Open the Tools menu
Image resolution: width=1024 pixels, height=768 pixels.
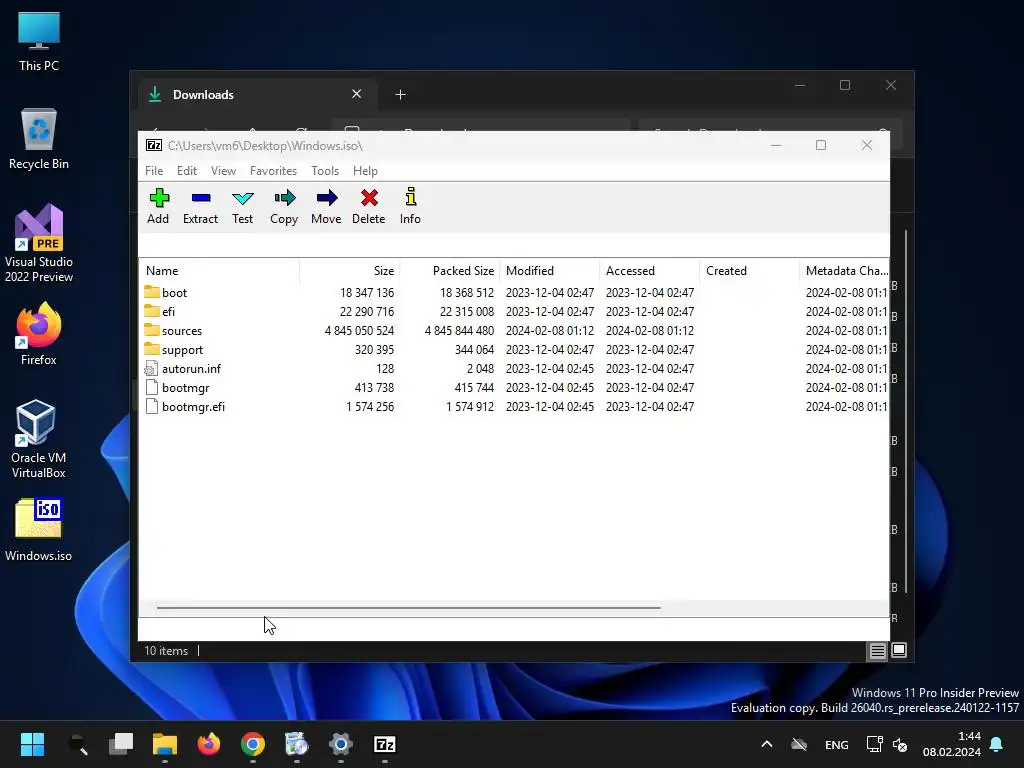[x=325, y=170]
